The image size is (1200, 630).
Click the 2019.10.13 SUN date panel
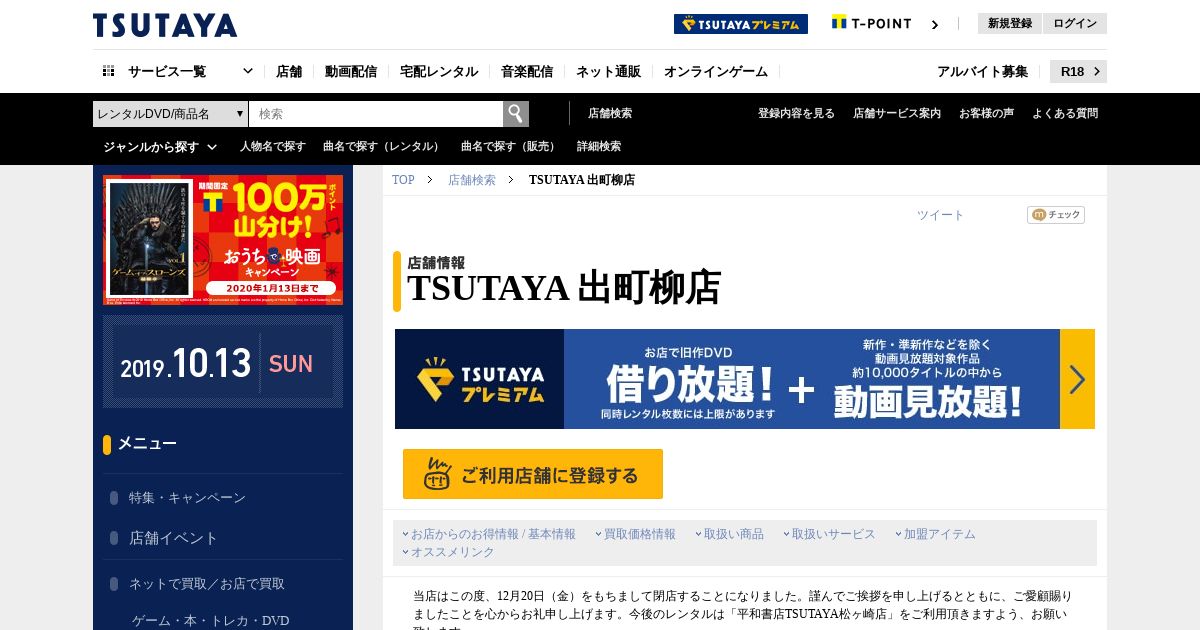click(223, 362)
